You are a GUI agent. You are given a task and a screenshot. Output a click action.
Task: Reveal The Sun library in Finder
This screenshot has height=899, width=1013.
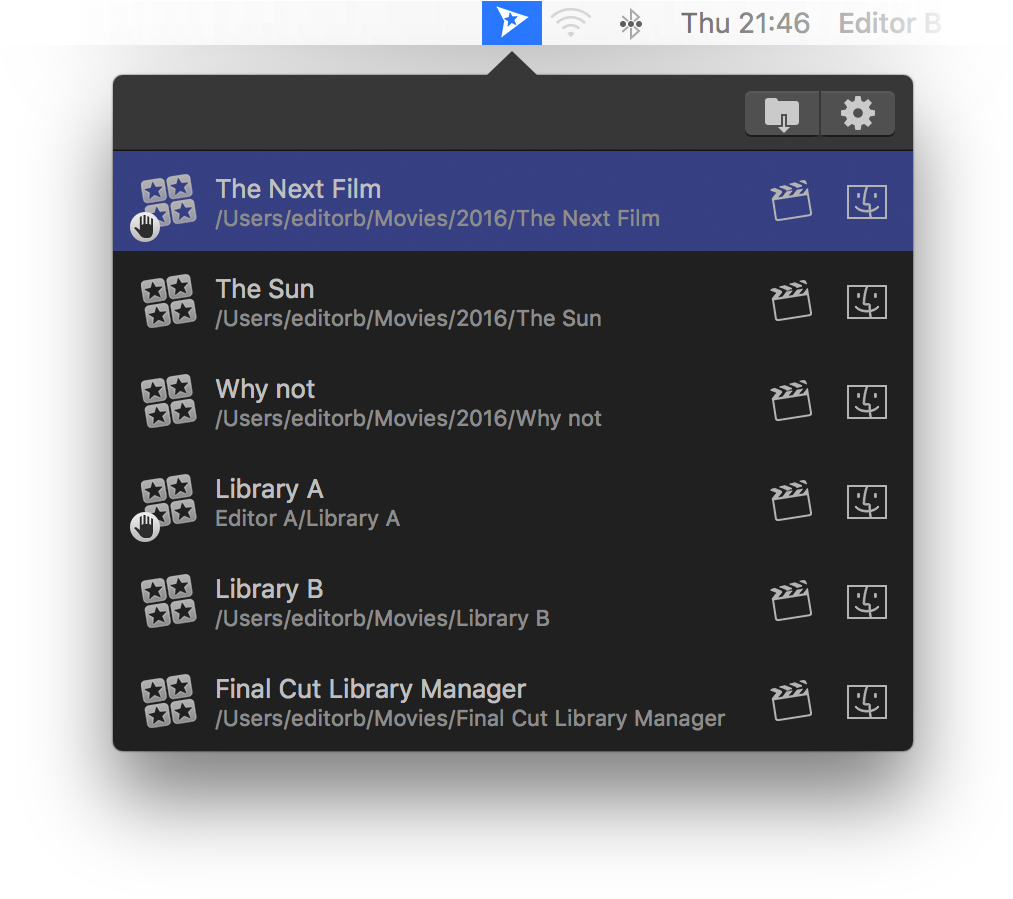pos(866,300)
